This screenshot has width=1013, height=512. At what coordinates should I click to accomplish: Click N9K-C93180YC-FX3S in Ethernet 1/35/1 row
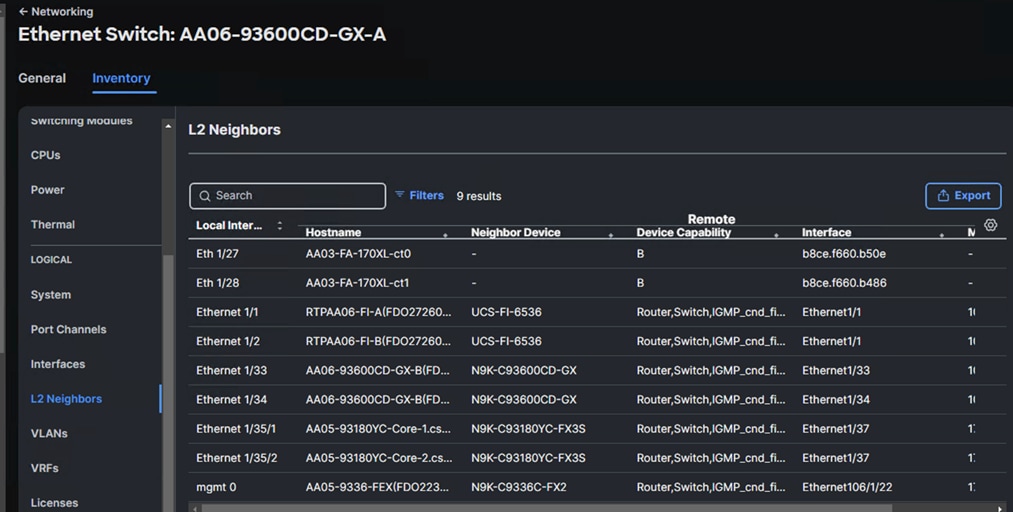(x=528, y=429)
